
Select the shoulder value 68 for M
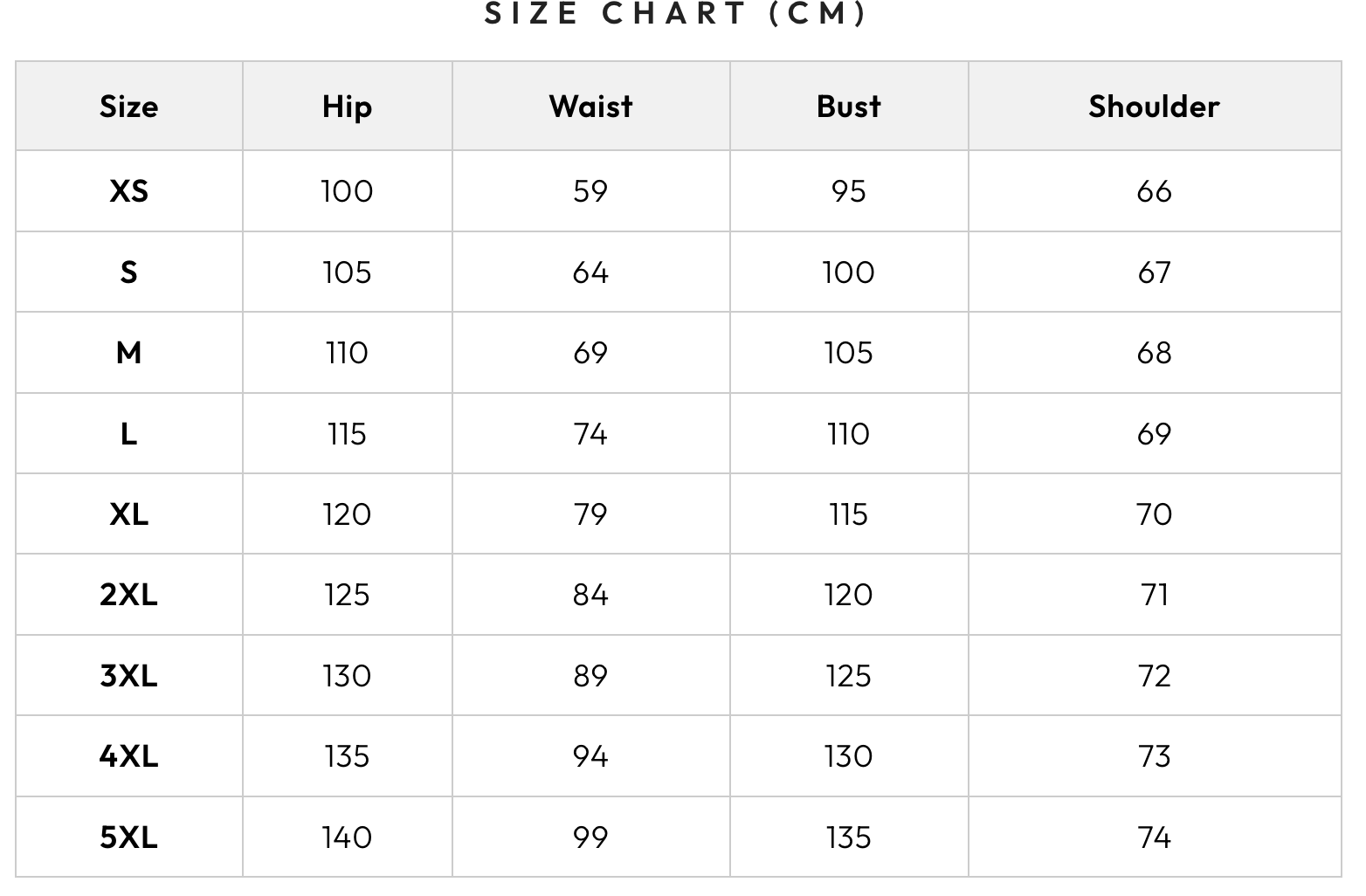pos(1154,353)
